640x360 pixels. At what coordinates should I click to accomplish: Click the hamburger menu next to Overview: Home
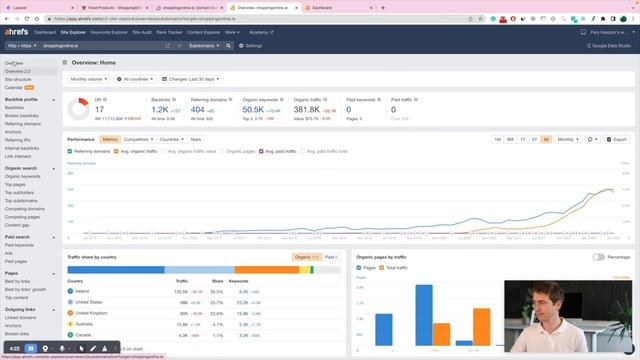point(65,62)
